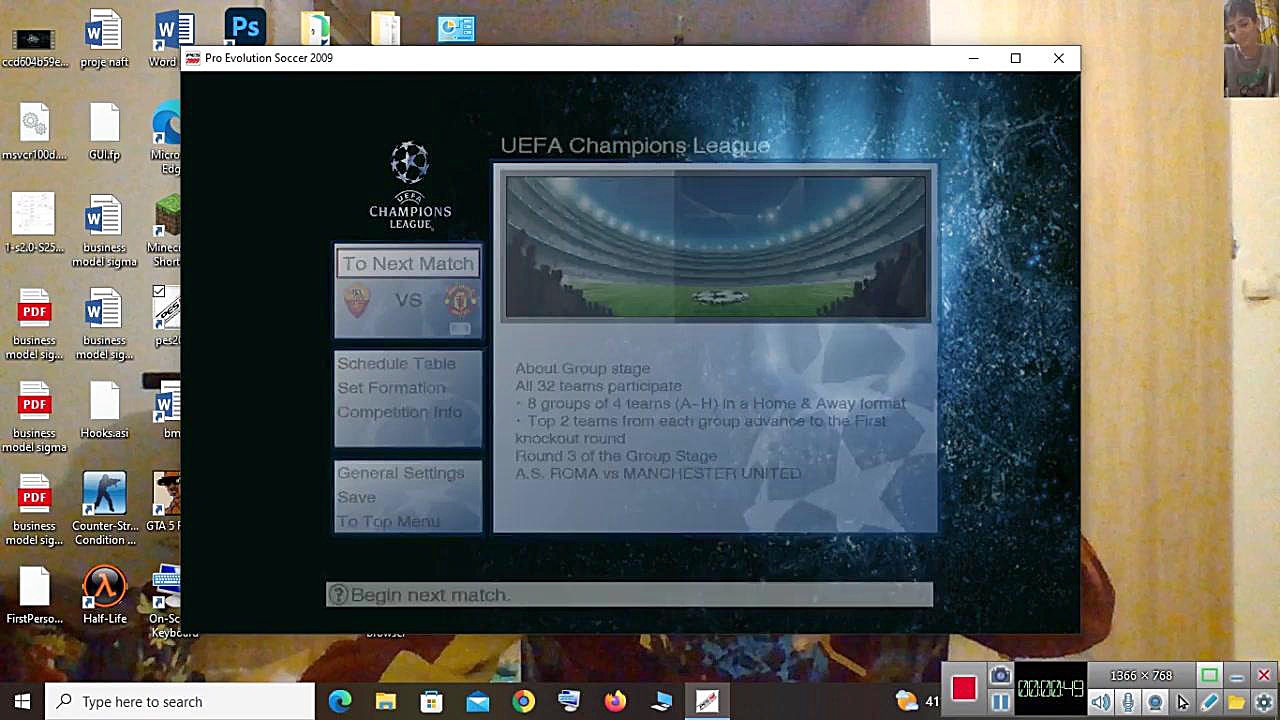Screen dimensions: 1280x720
Task: Click the 1366 × 768 resolution label
Action: coord(1141,676)
